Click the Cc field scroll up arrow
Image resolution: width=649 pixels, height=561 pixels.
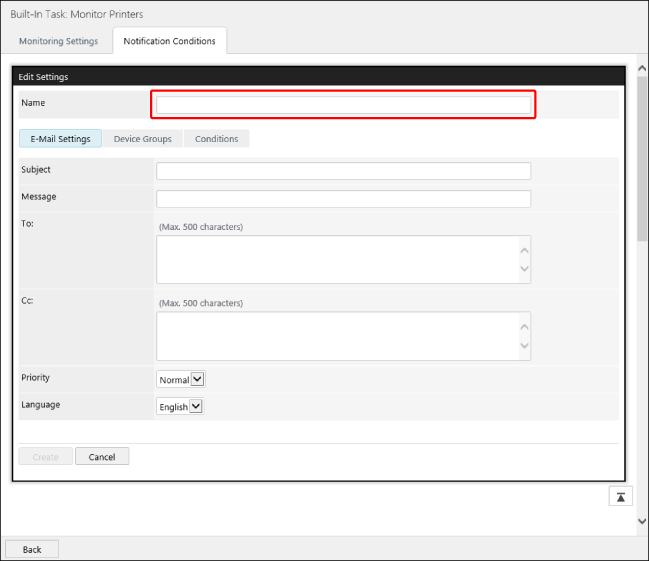tap(525, 325)
